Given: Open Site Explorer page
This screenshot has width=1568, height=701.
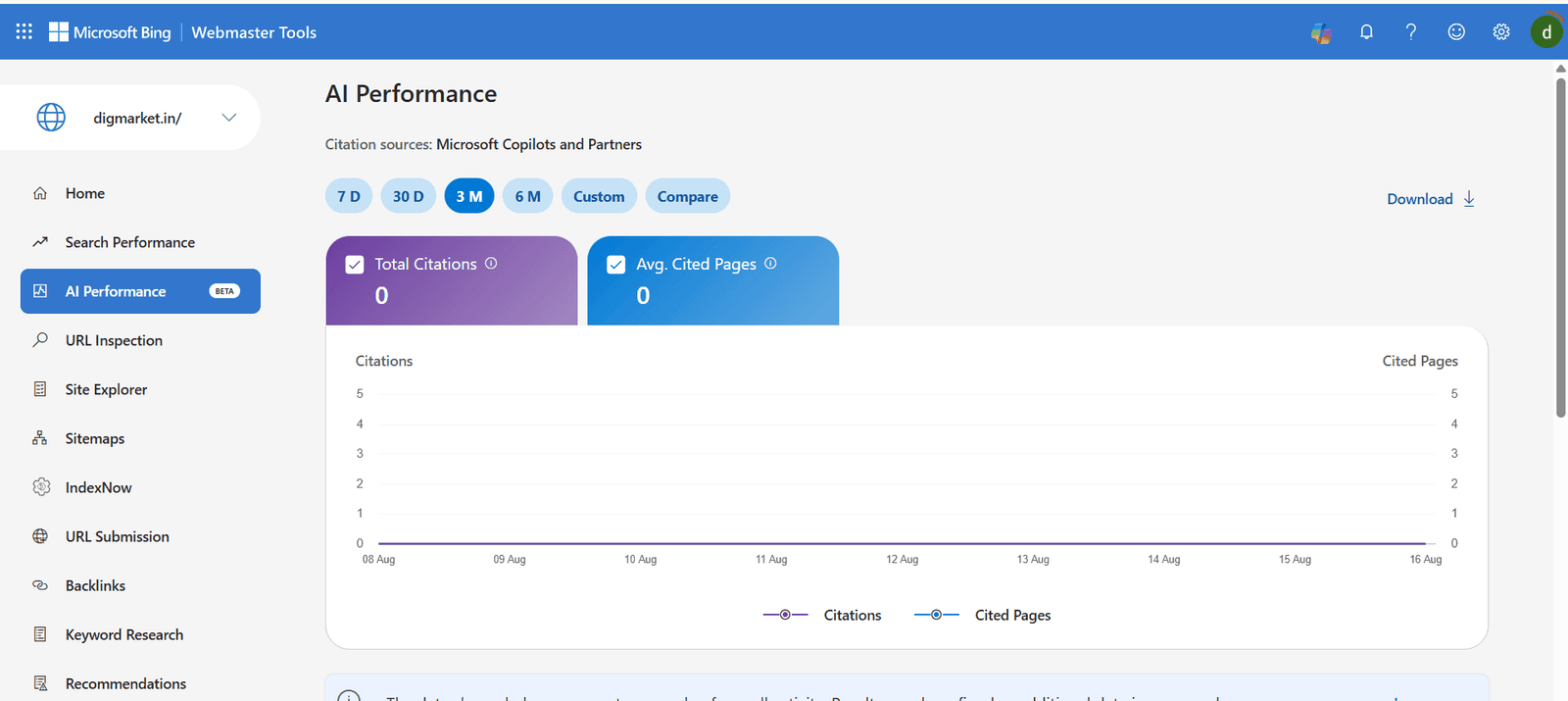Looking at the screenshot, I should click(140, 389).
